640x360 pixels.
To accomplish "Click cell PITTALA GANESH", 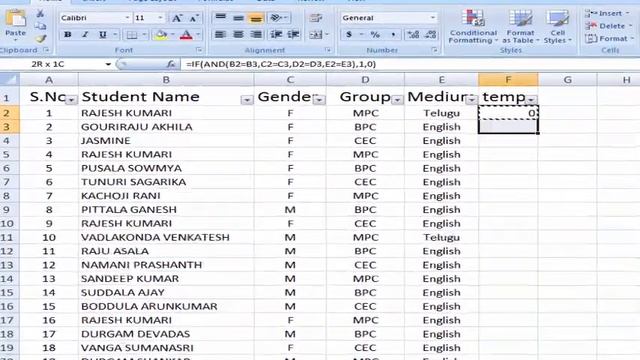I will 166,210.
